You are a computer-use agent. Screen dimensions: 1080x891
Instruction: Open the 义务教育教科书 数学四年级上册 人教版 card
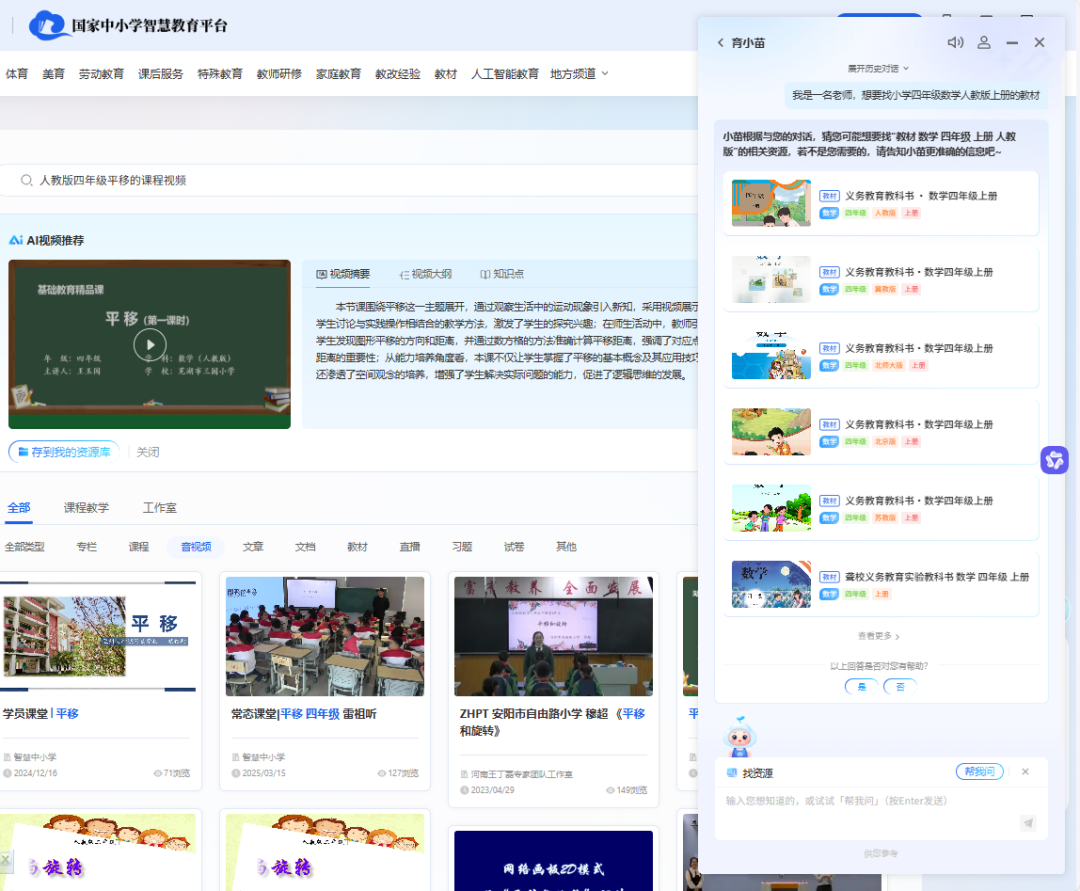tap(880, 204)
